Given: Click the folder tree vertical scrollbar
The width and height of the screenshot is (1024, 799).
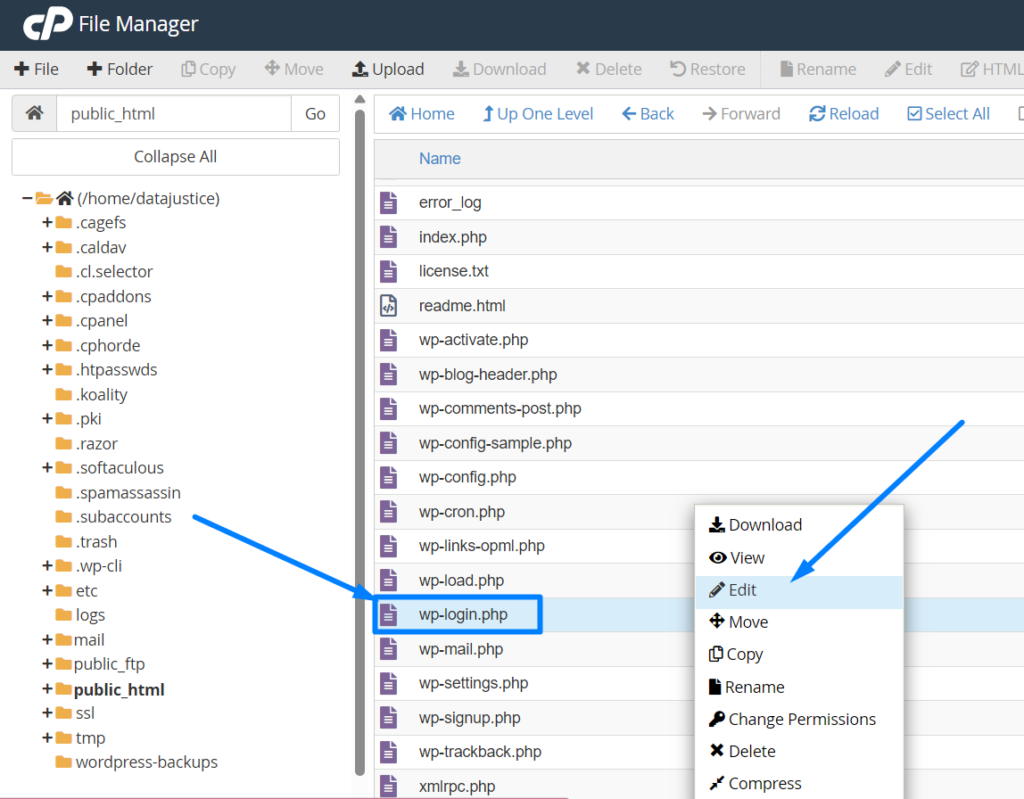Looking at the screenshot, I should (359, 442).
